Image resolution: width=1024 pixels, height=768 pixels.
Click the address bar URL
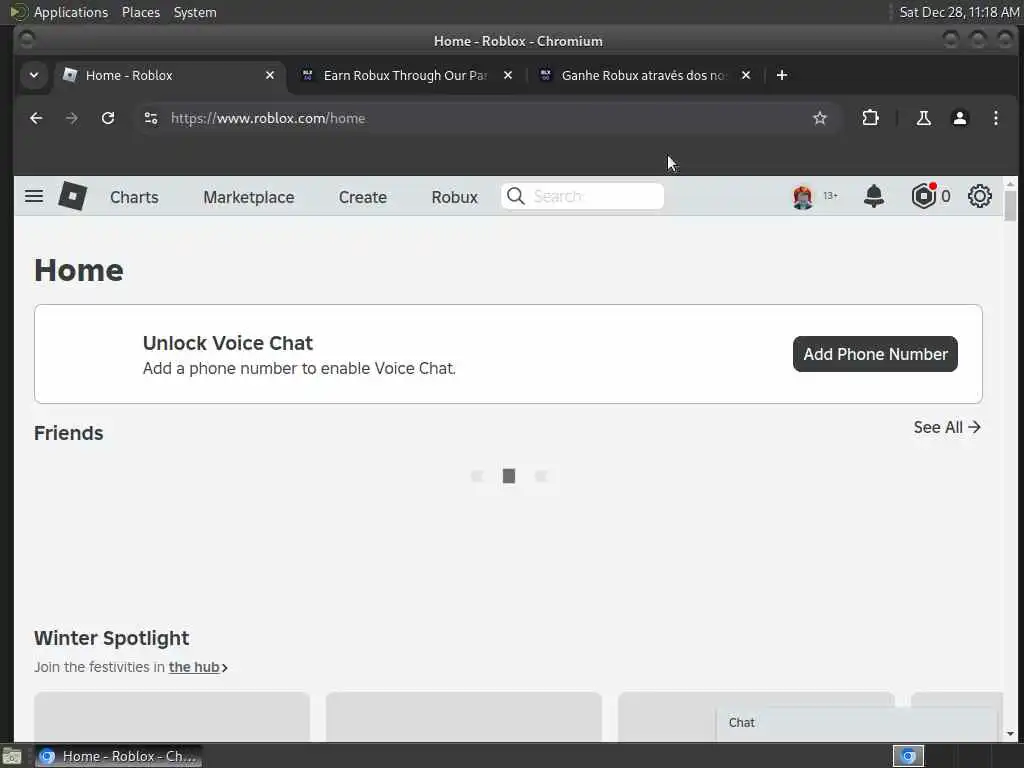click(x=268, y=118)
